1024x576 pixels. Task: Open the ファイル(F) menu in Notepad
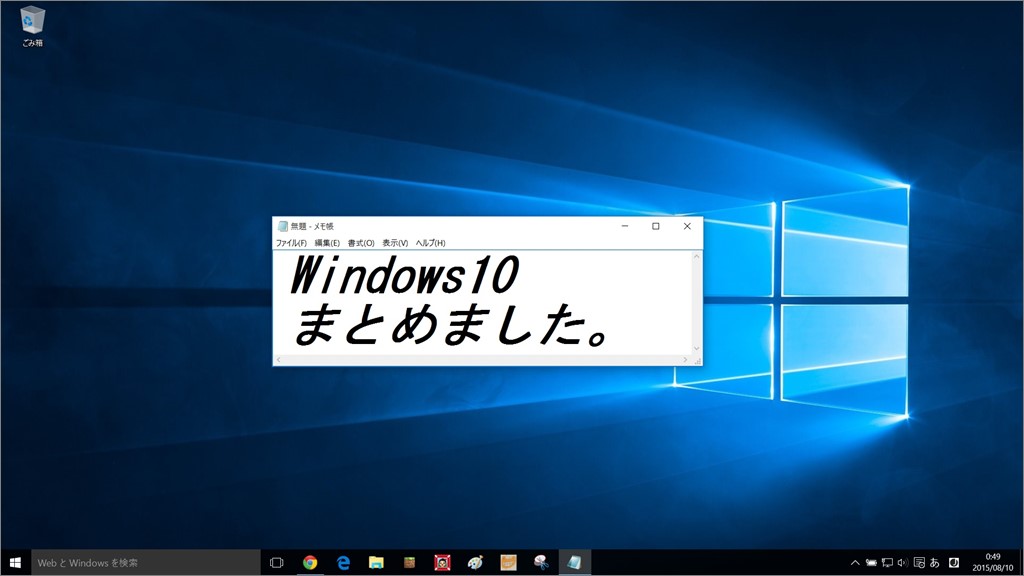coord(291,243)
